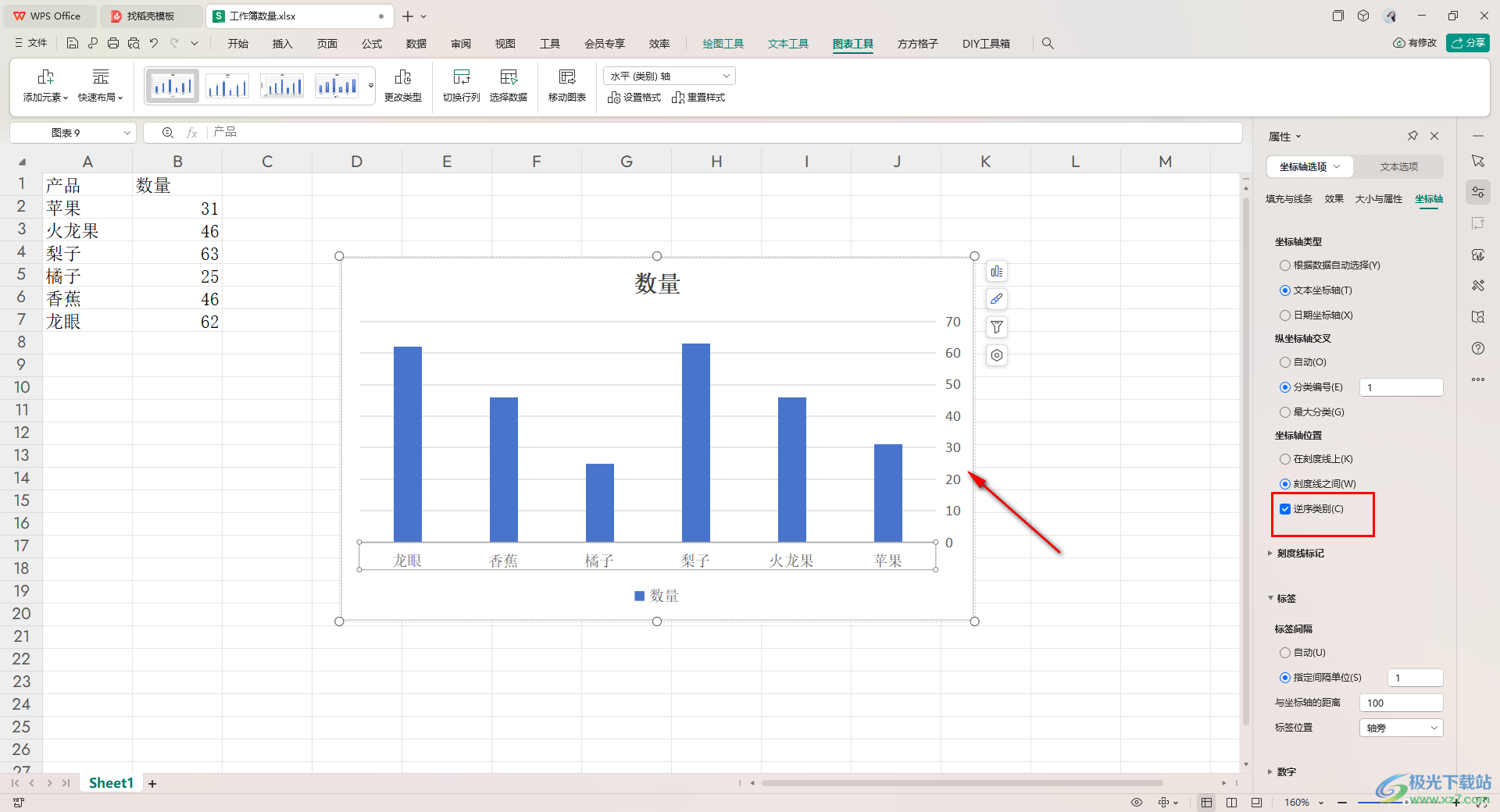
Task: Open the 绘图工具 ribbon tab
Action: tap(723, 44)
